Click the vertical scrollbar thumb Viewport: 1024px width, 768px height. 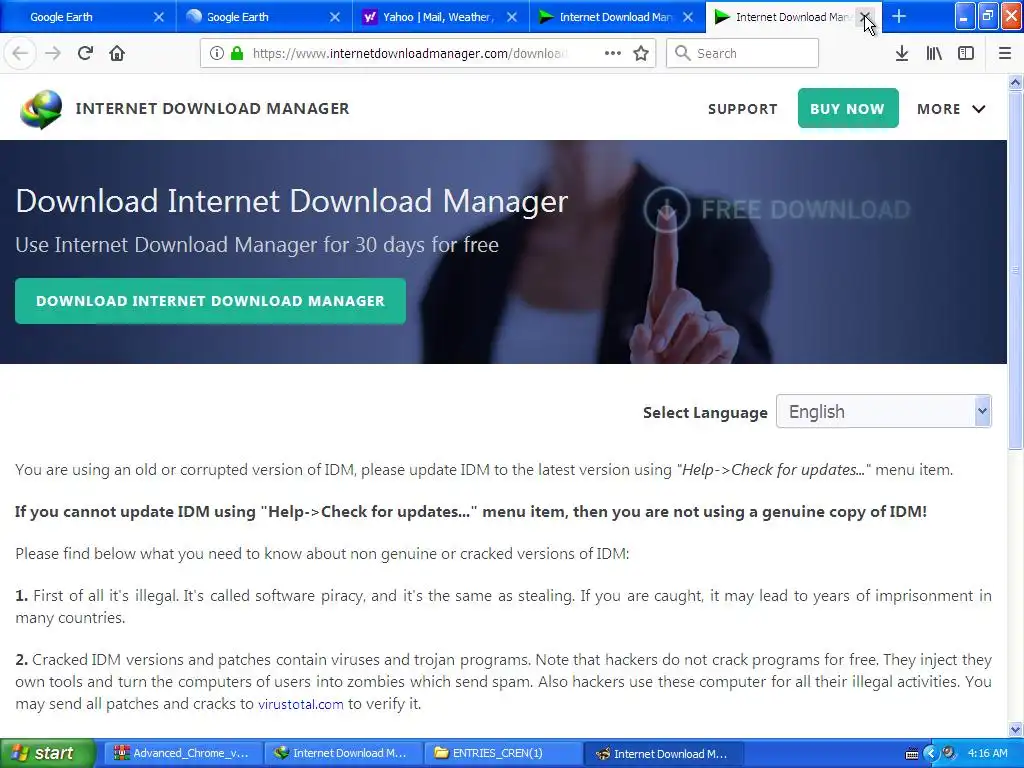point(1015,270)
